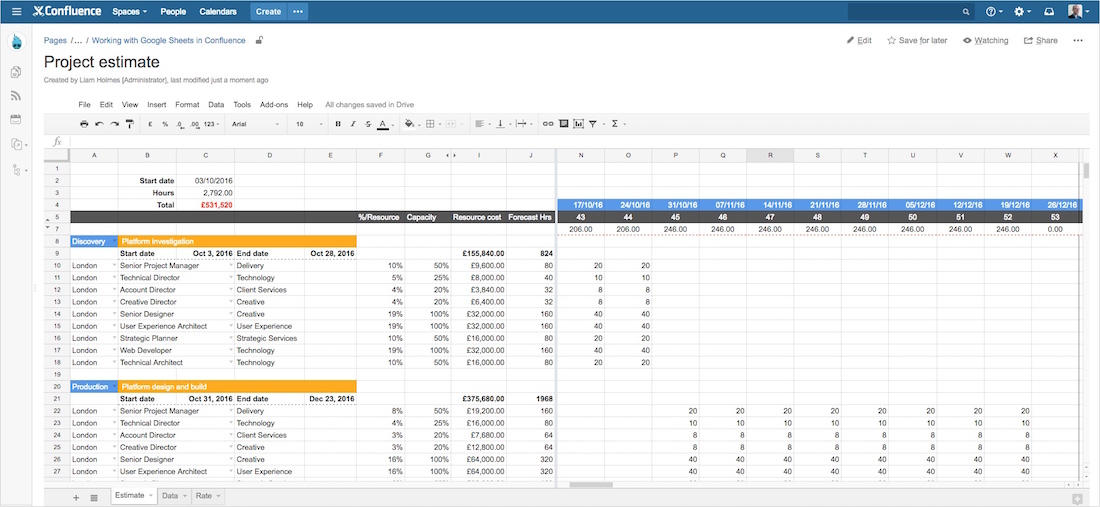This screenshot has width=1100, height=507.
Task: Click the undo arrow in the toolbar
Action: coord(99,124)
